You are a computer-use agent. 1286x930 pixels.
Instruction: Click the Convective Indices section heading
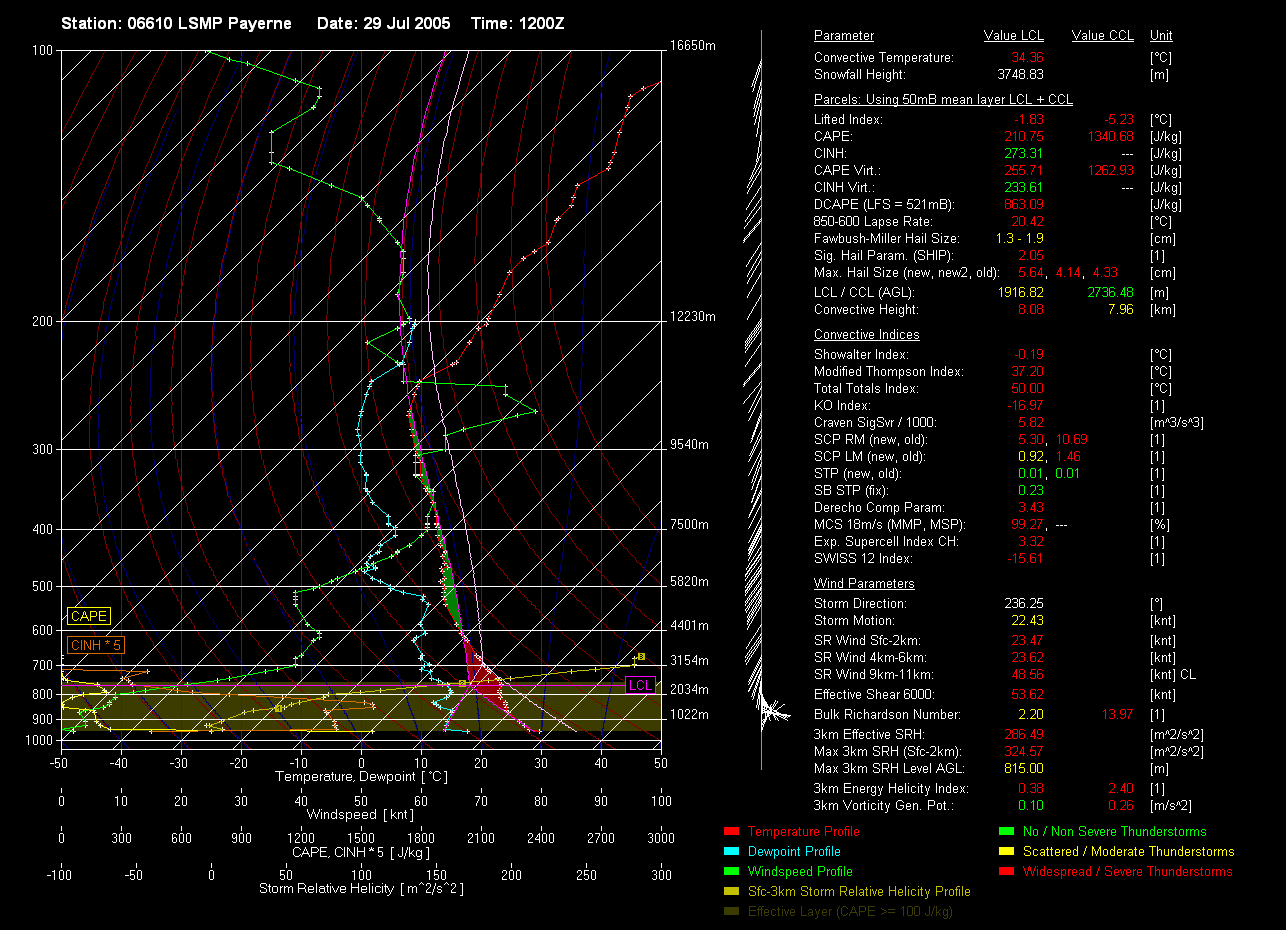point(866,335)
